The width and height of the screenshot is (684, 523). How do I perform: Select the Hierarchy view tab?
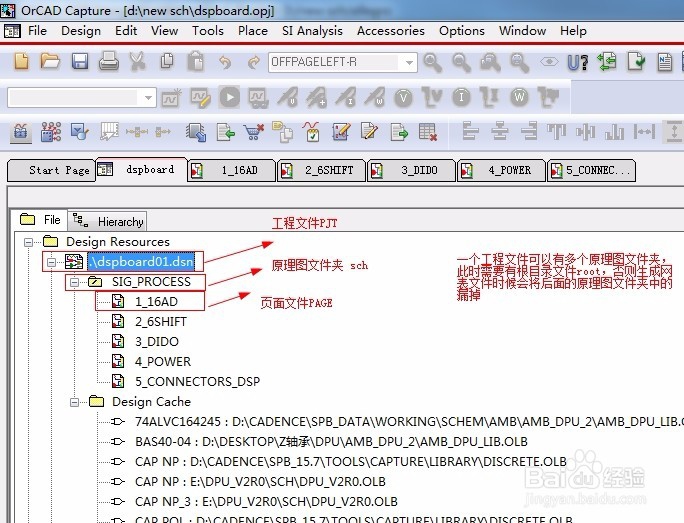(107, 222)
